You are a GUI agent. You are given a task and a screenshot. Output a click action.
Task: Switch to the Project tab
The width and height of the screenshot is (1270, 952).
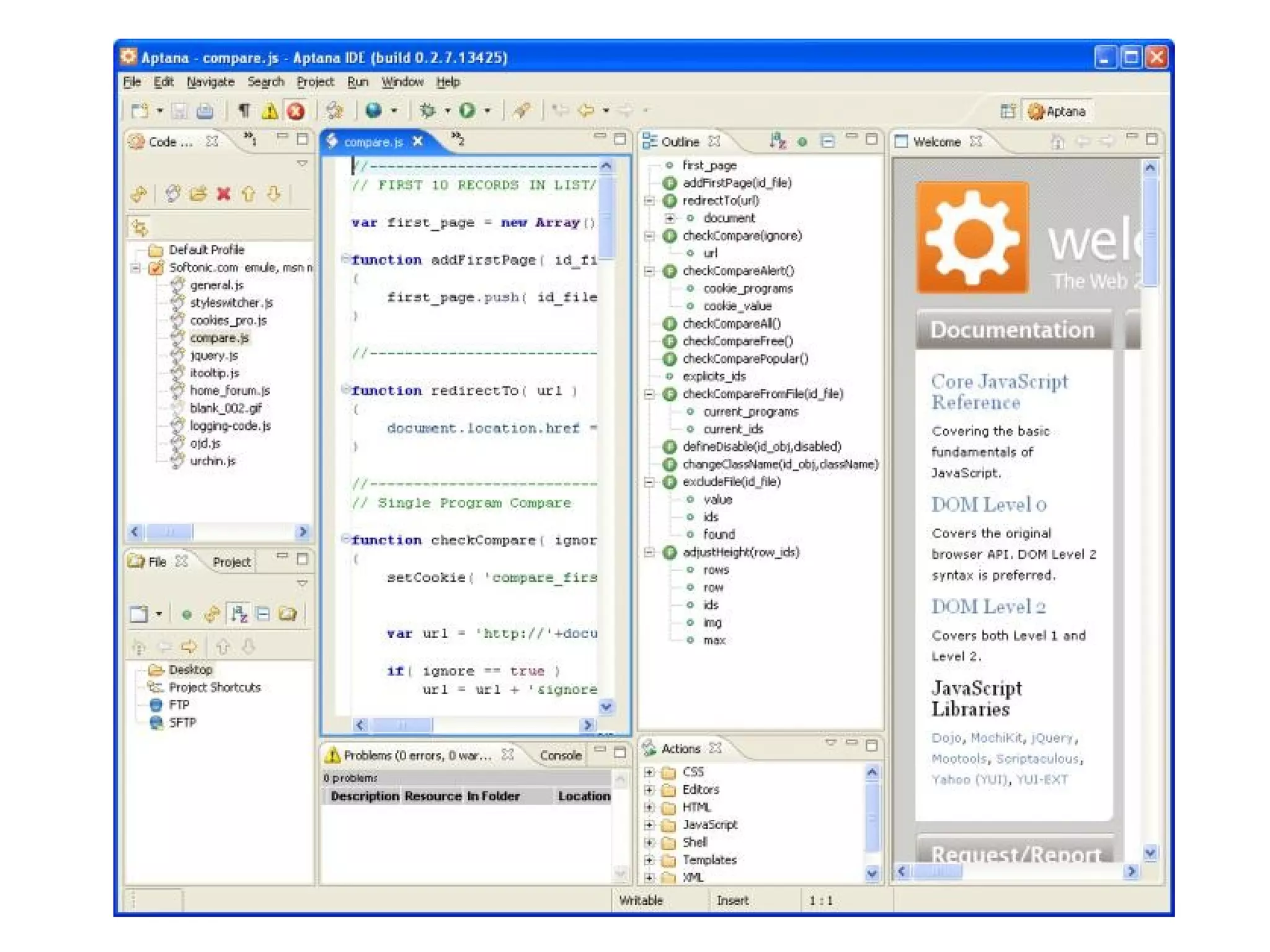231,562
